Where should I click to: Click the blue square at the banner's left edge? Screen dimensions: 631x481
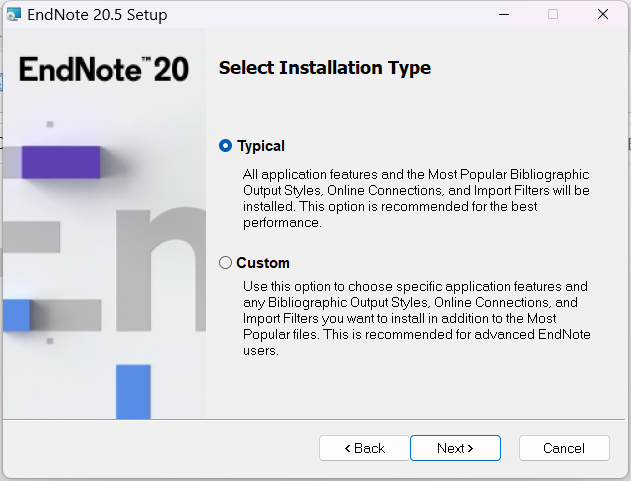click(17, 315)
